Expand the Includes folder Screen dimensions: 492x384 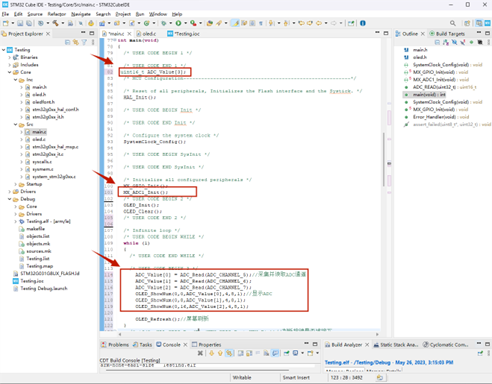[x=10, y=65]
